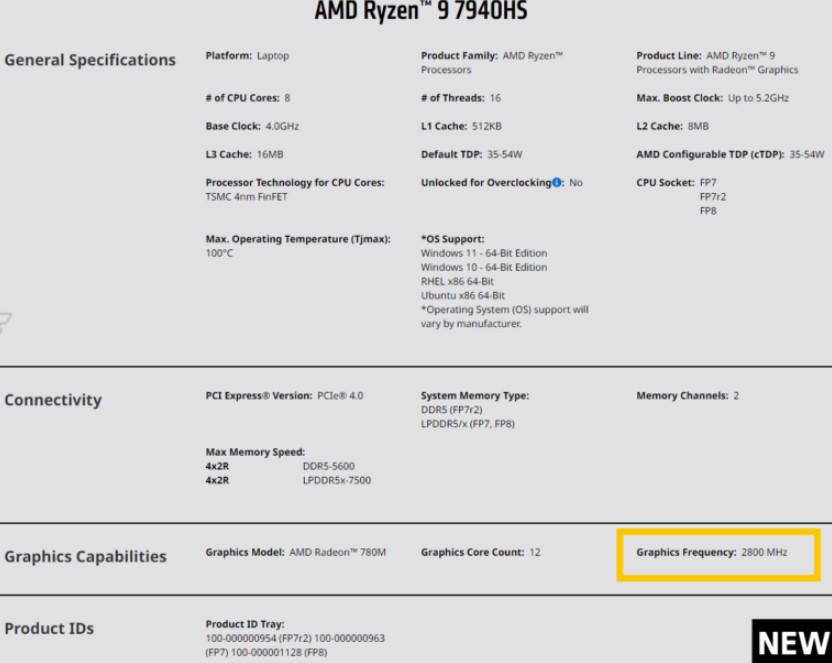The width and height of the screenshot is (832, 663).
Task: Click the Max Memory Speed label
Action: pyautogui.click(x=255, y=452)
